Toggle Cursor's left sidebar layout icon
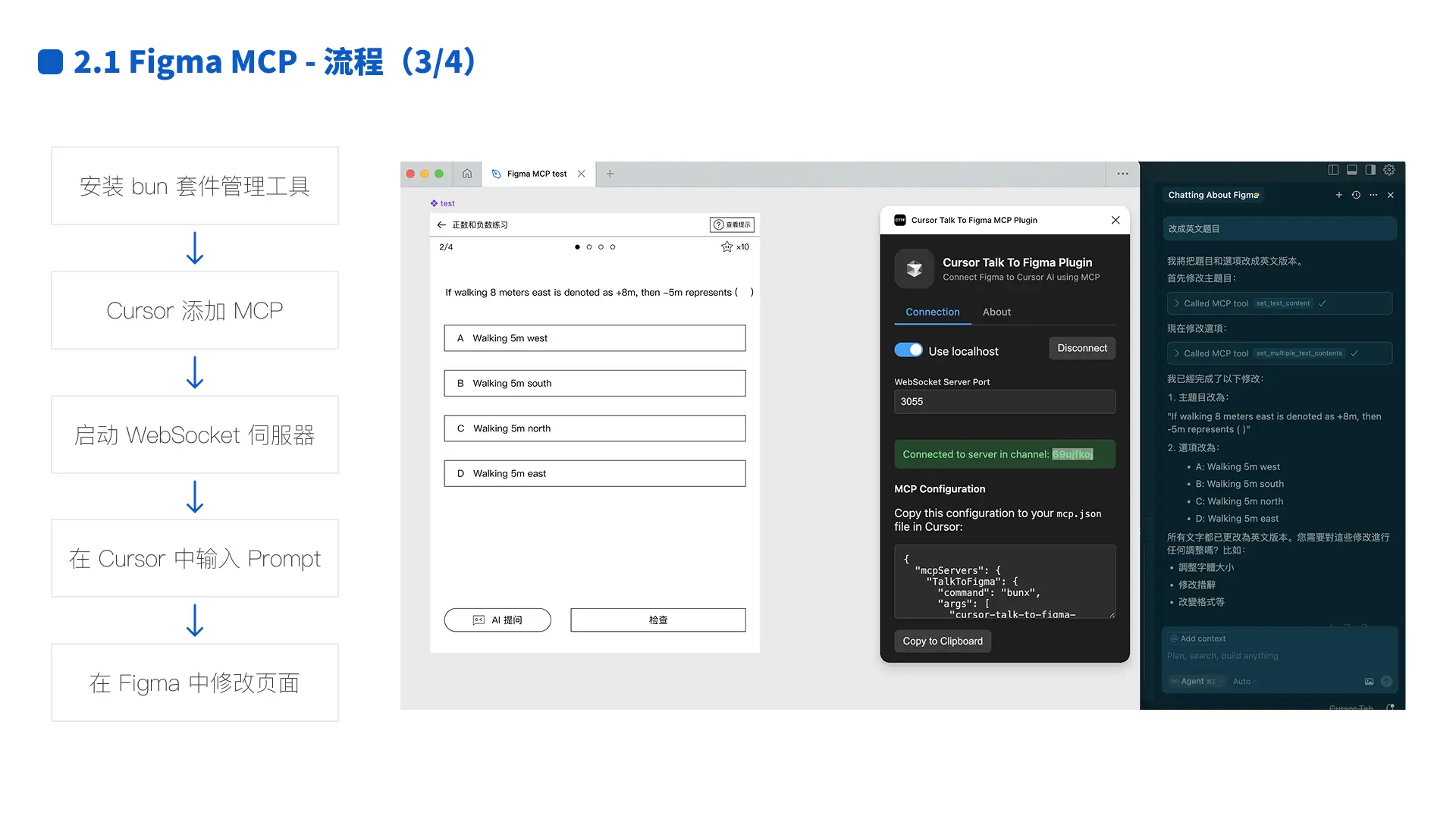The height and width of the screenshot is (819, 1456). click(1333, 170)
